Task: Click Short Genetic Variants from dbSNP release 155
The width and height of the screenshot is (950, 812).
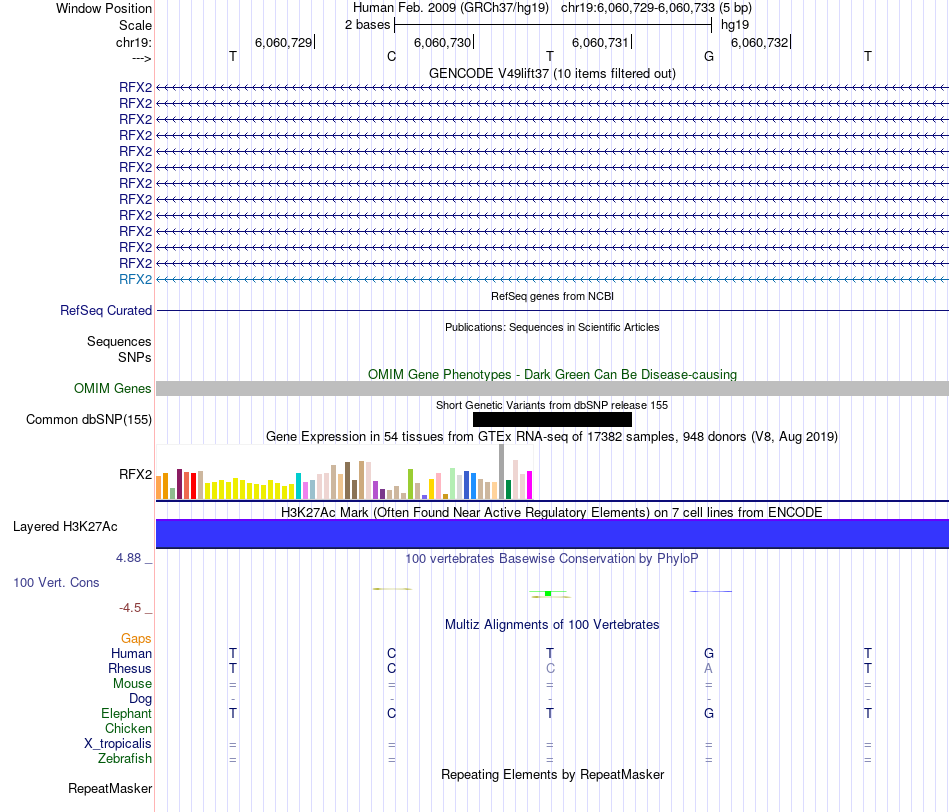Action: coord(552,405)
